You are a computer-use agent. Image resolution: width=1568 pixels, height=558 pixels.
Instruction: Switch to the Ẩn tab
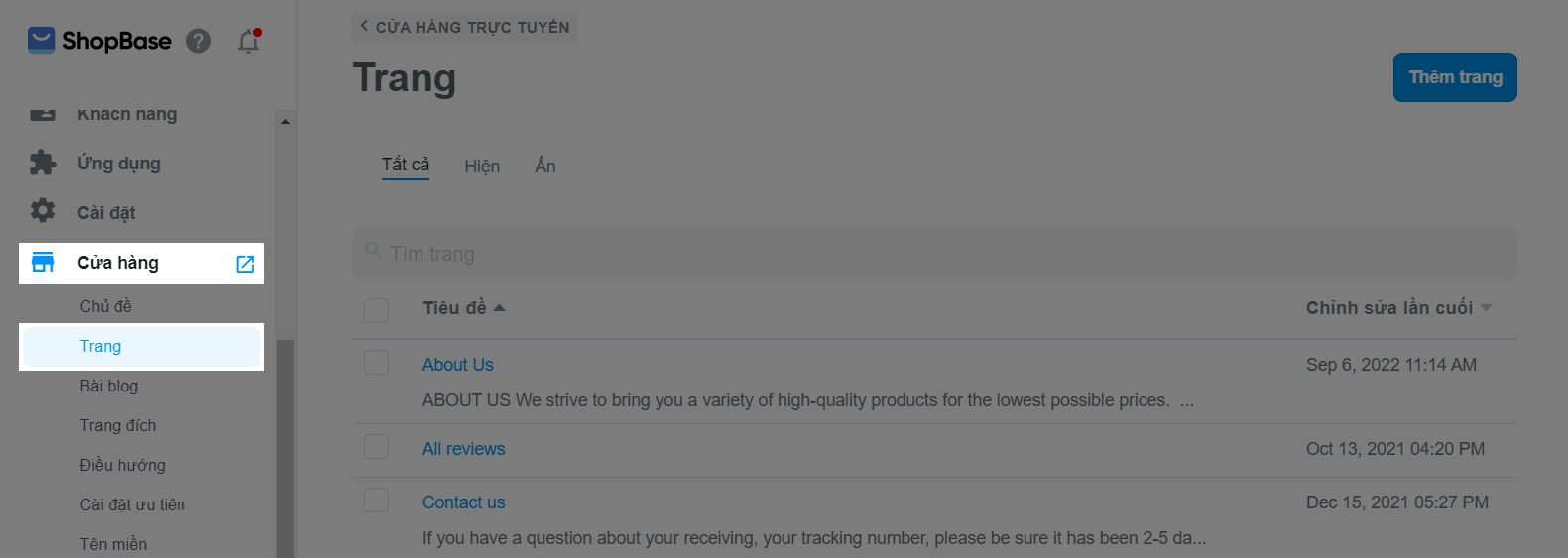pos(544,166)
